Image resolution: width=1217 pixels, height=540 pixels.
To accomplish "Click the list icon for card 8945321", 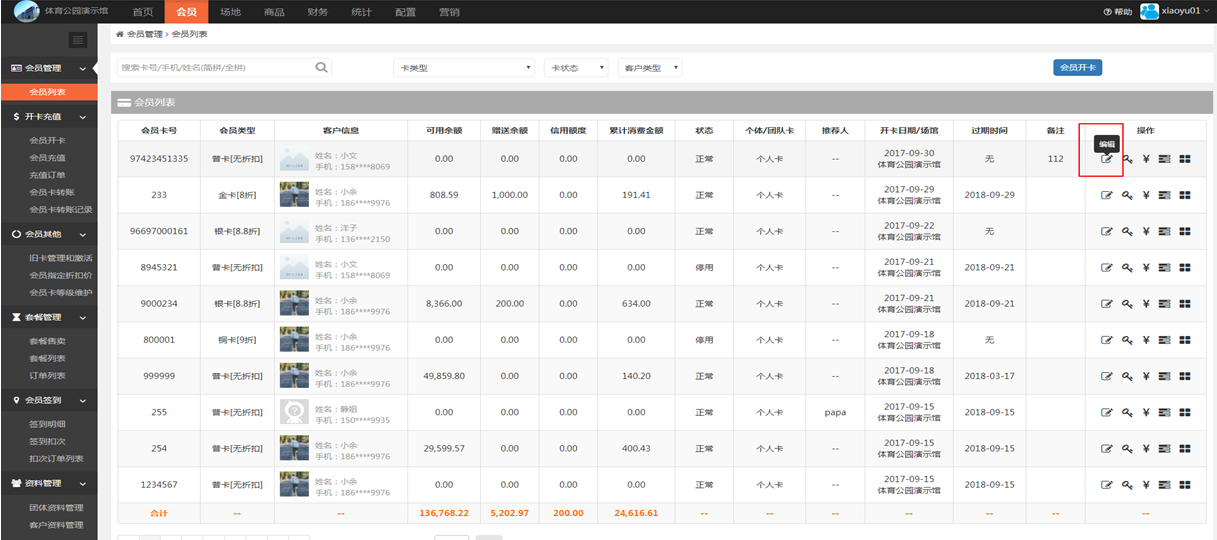I will coord(1165,267).
